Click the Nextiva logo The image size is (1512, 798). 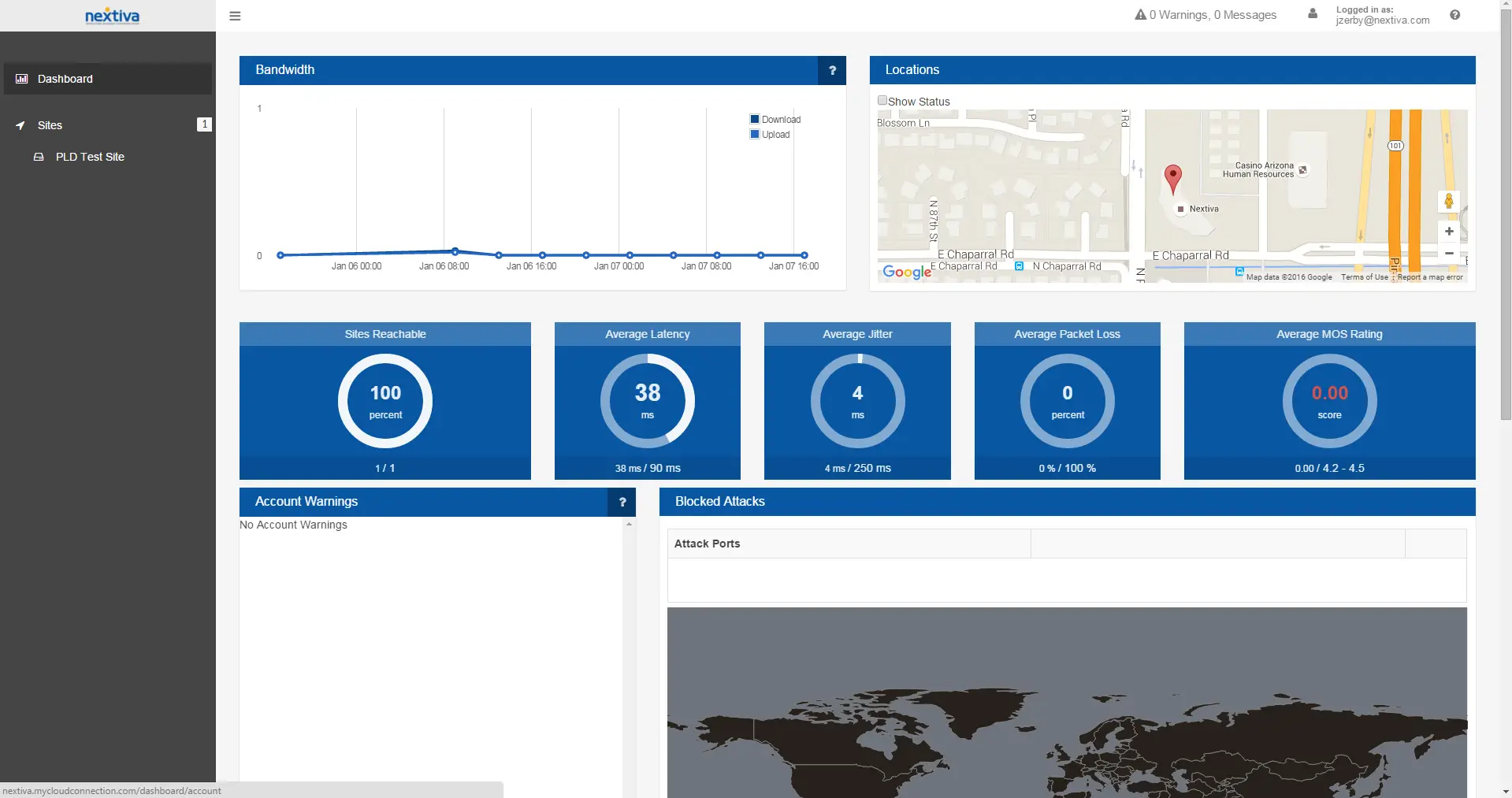[x=112, y=16]
